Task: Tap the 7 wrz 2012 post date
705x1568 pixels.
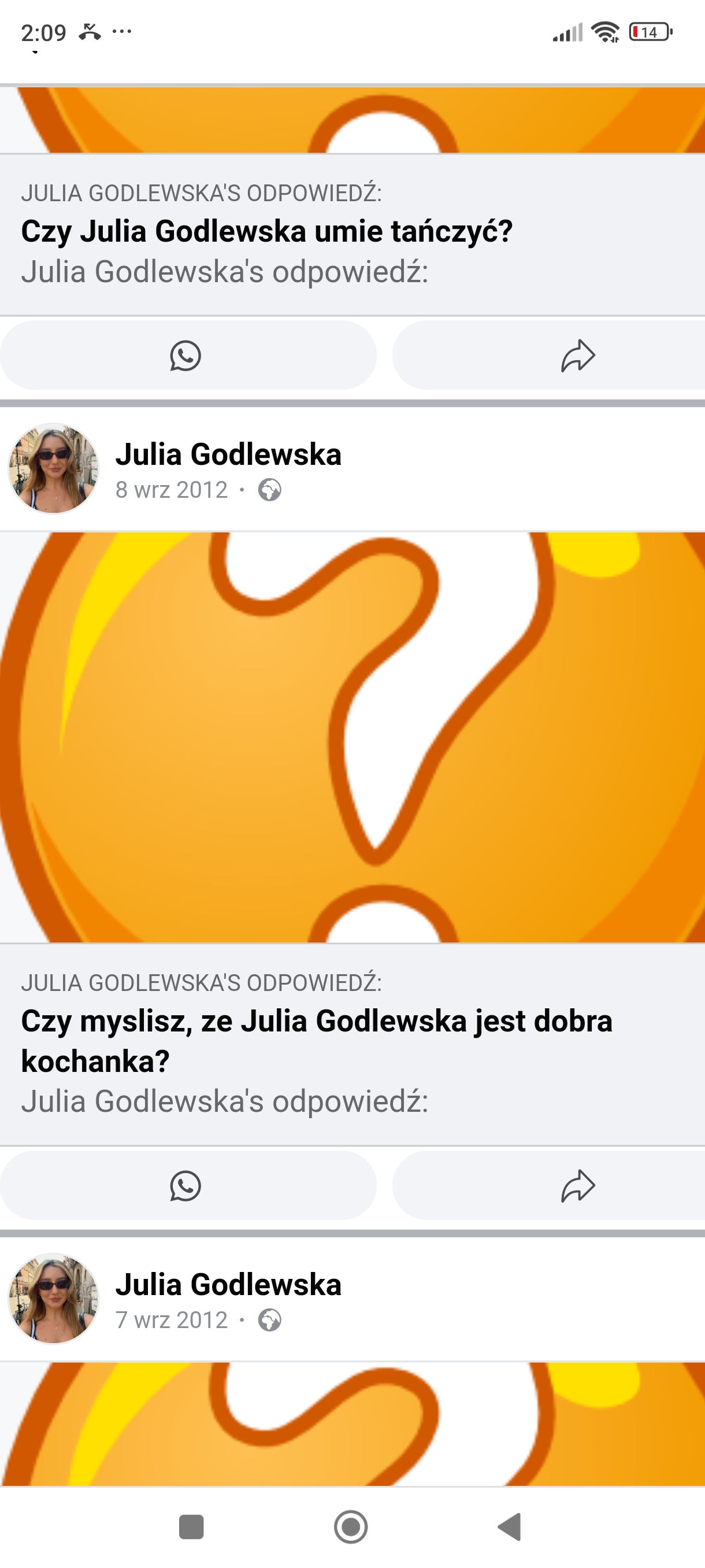Action: [172, 1319]
